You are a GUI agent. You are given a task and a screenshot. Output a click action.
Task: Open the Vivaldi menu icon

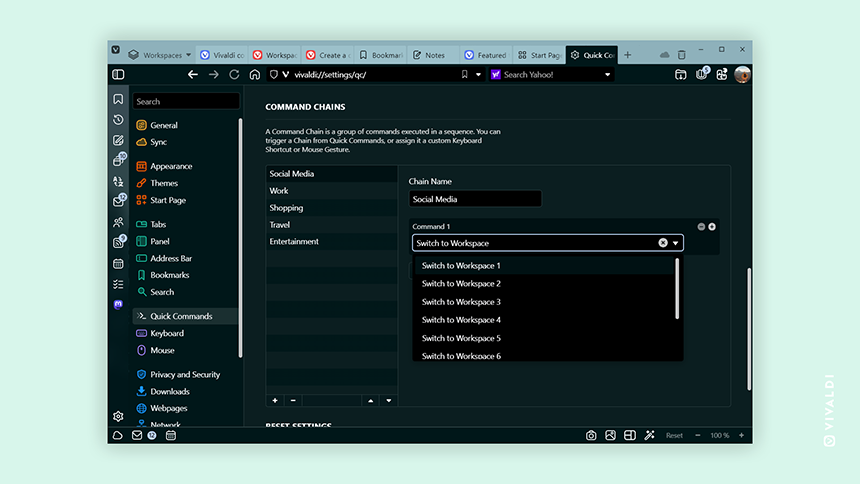coord(116,49)
